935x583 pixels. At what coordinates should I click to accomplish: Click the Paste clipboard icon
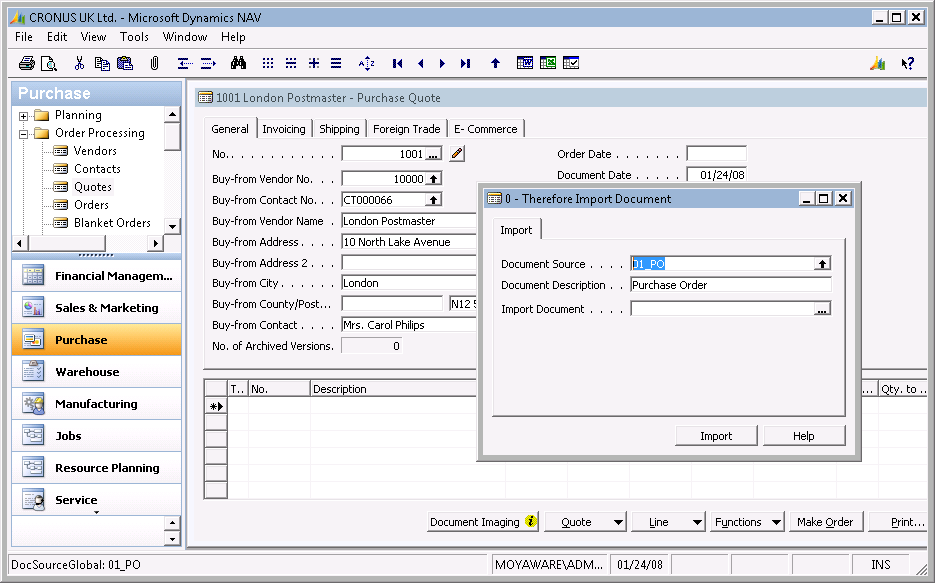click(x=125, y=63)
